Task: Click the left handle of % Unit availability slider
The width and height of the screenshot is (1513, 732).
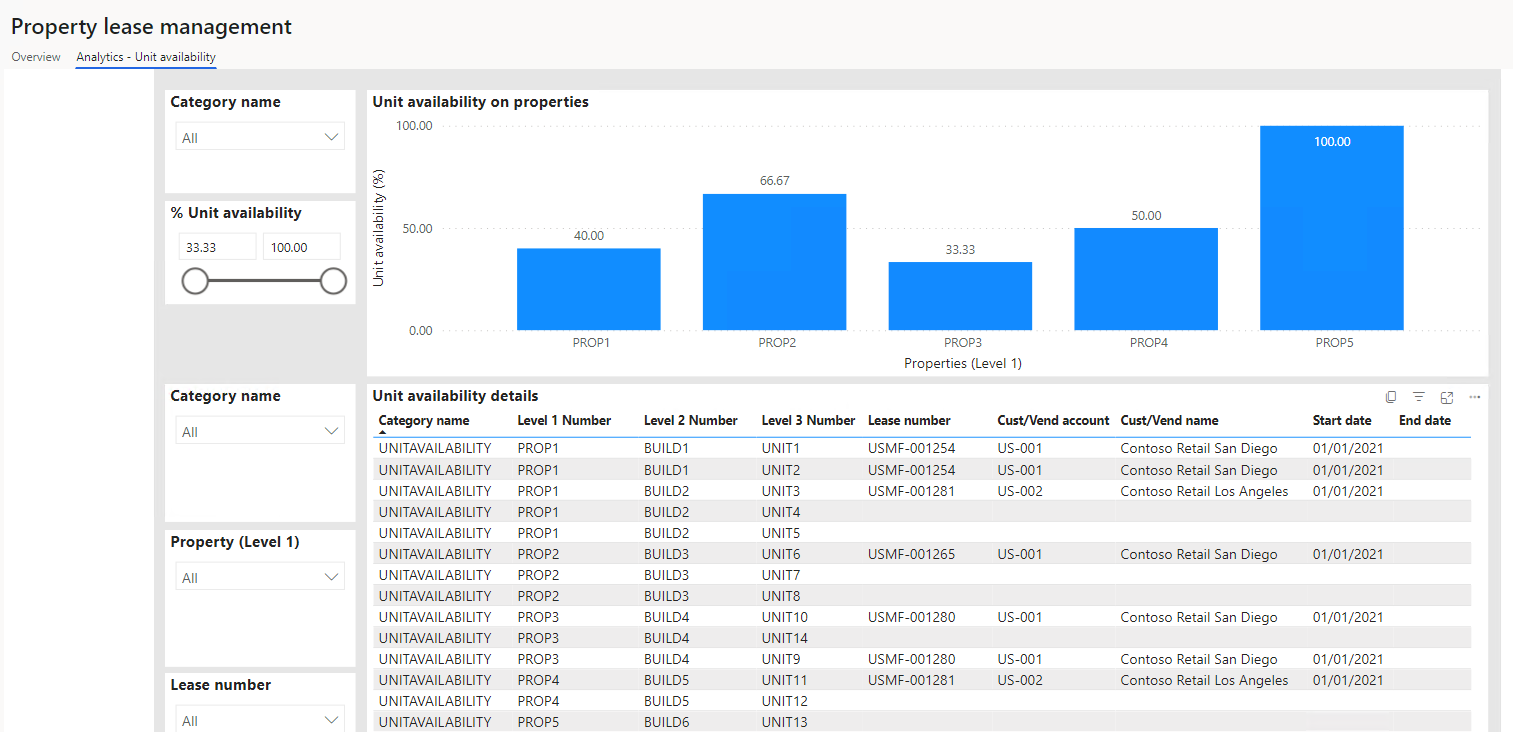Action: (x=196, y=281)
